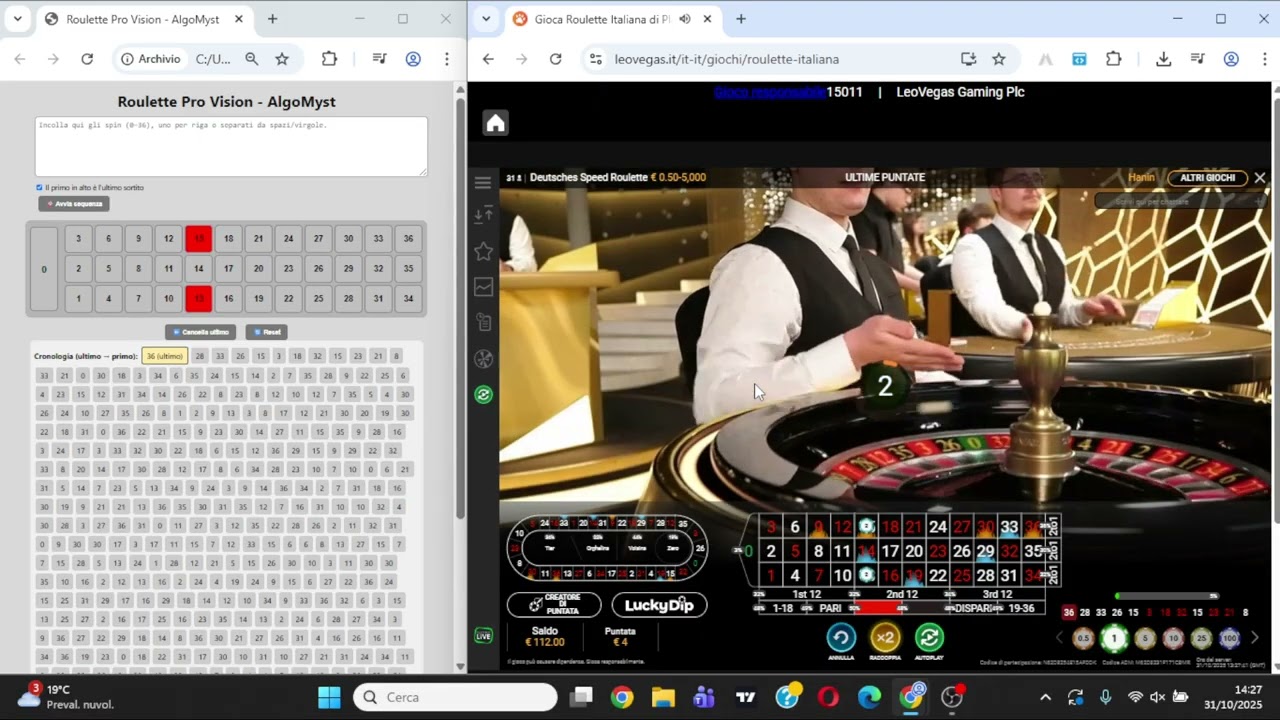Open Opera browser from the taskbar
Screen dimensions: 1280x720
click(x=828, y=697)
